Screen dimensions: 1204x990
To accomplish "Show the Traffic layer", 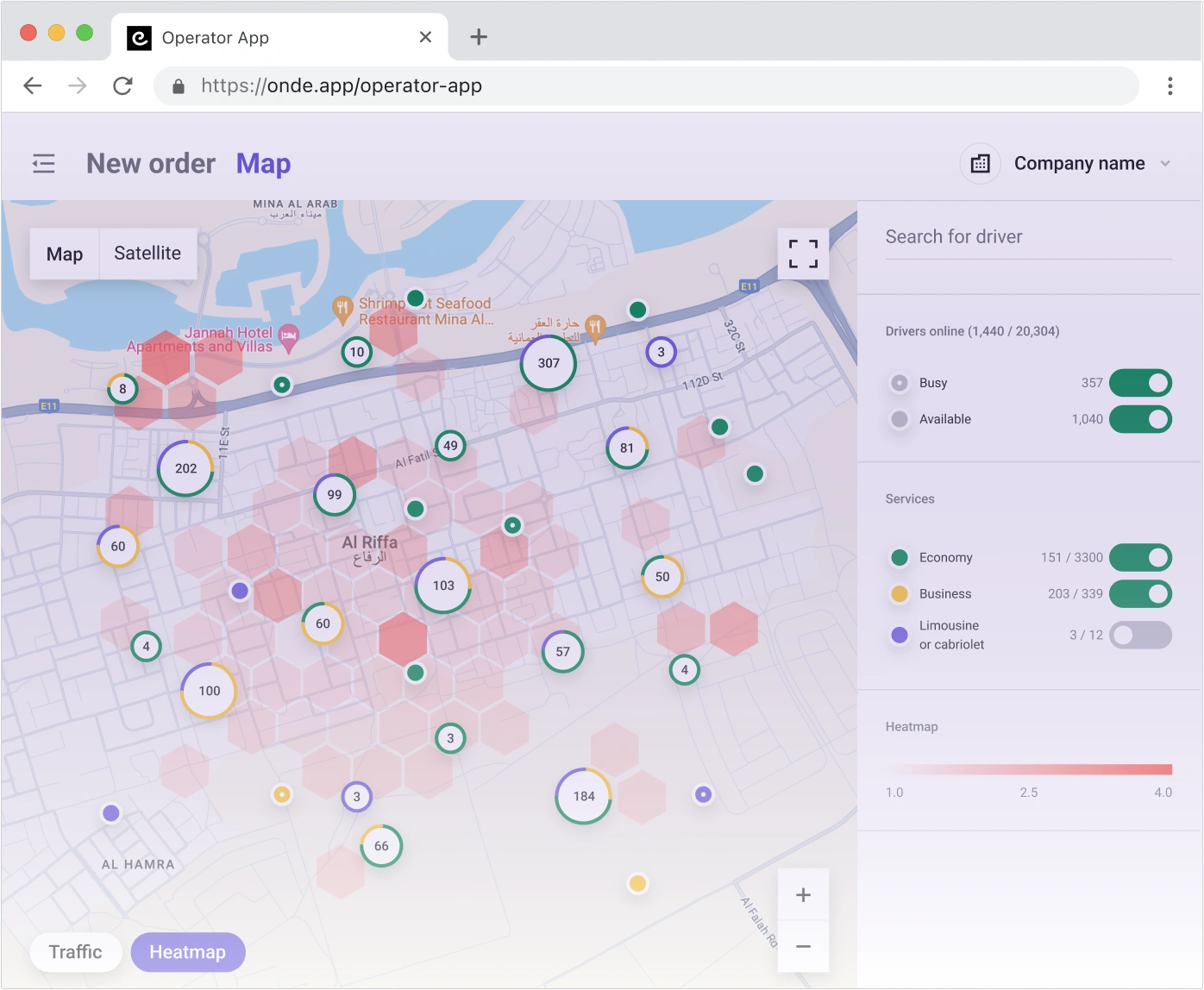I will tap(75, 952).
